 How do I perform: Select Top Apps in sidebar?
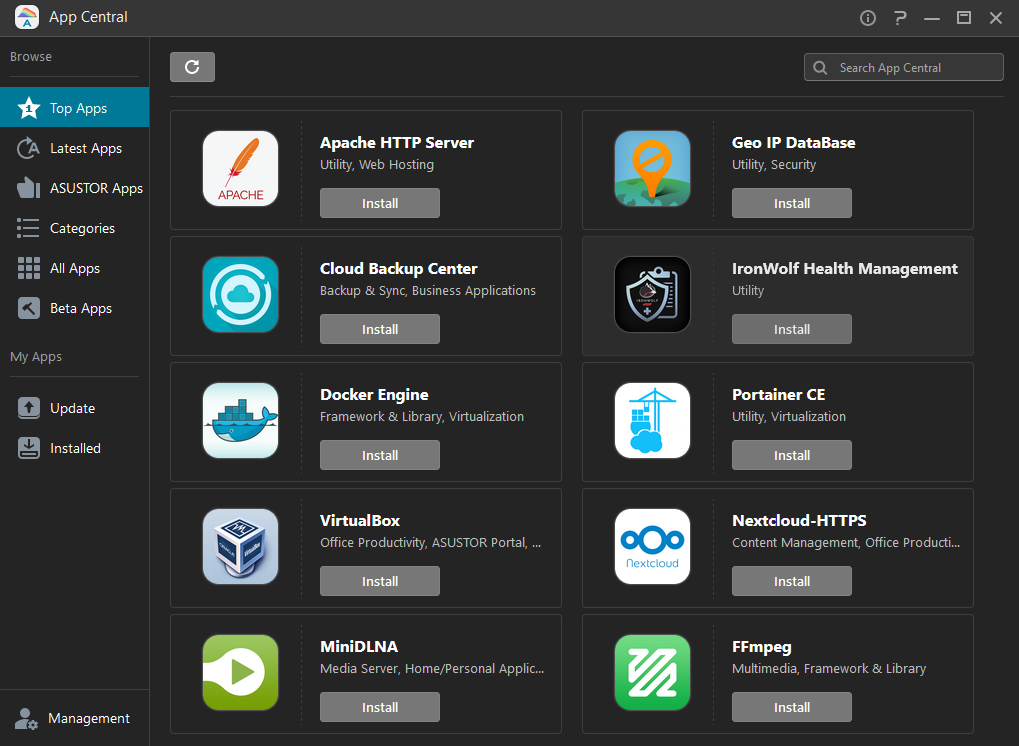click(x=75, y=108)
